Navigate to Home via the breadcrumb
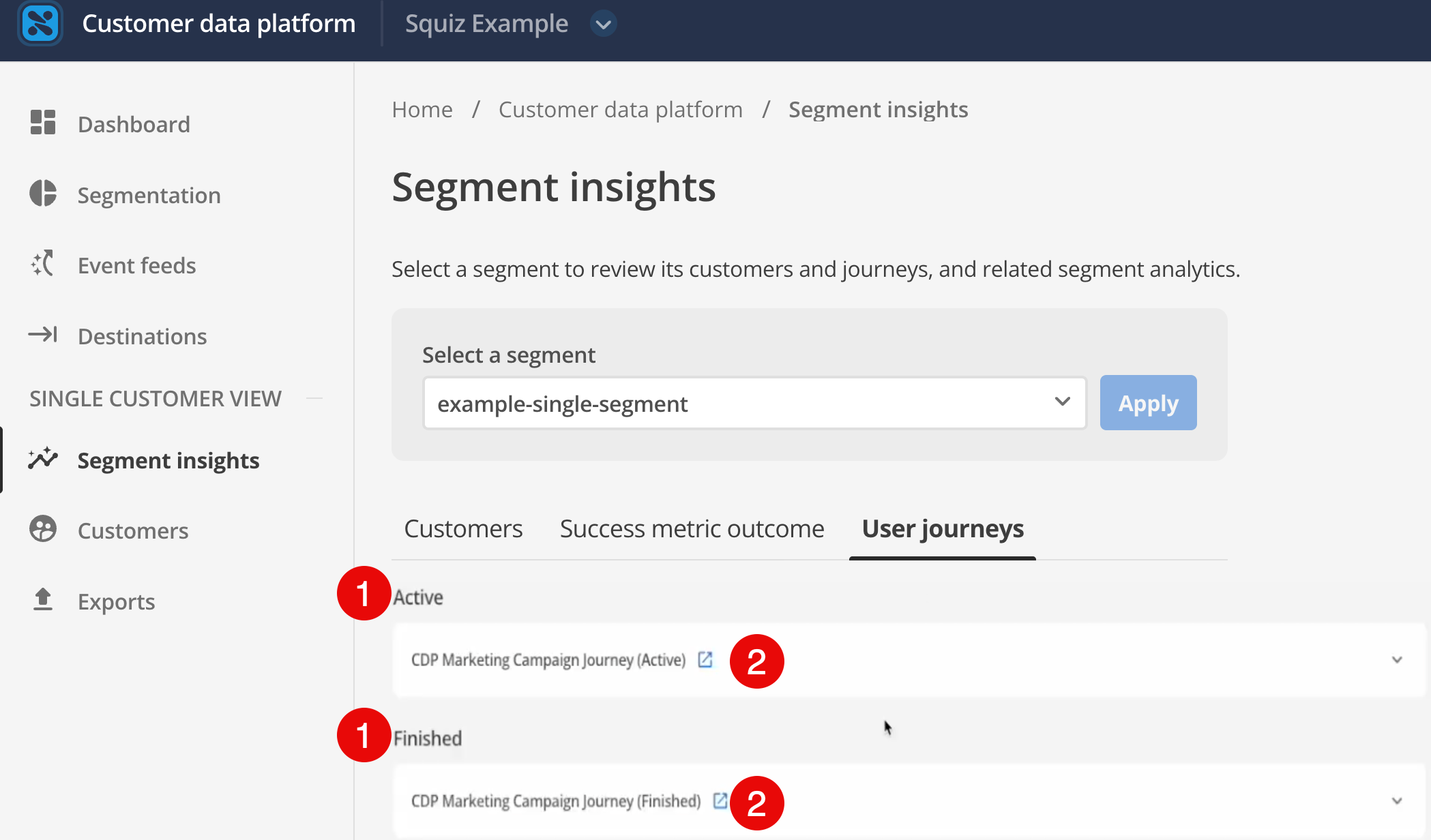This screenshot has height=840, width=1431. [x=422, y=109]
